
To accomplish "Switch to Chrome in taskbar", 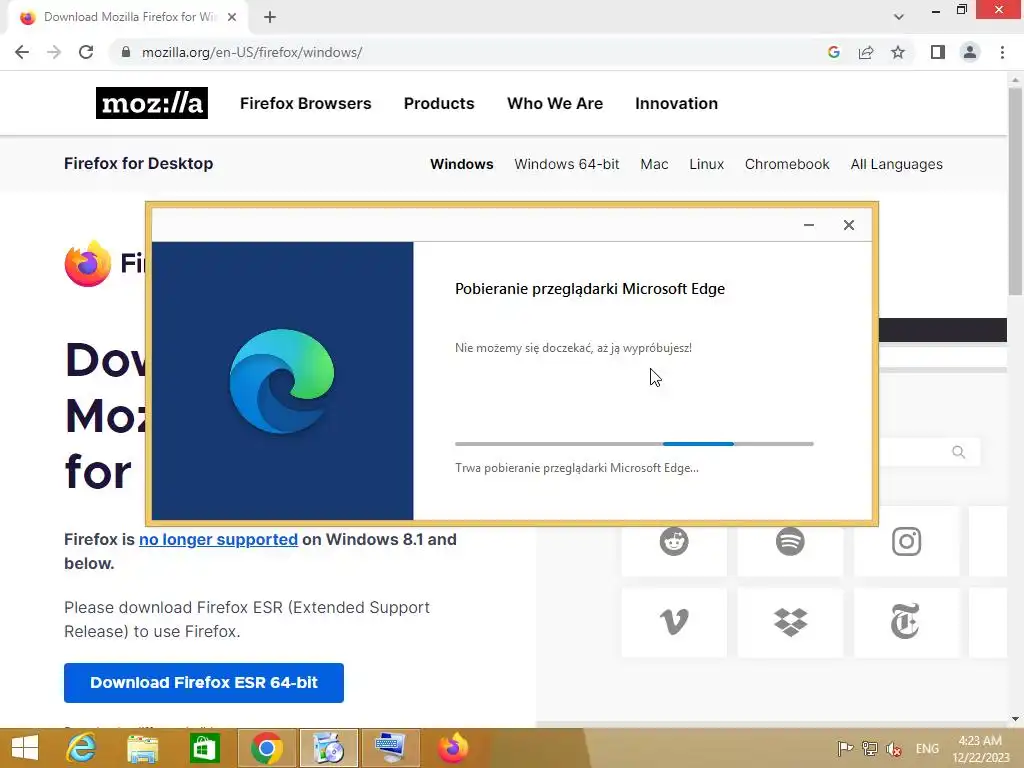I will [266, 748].
